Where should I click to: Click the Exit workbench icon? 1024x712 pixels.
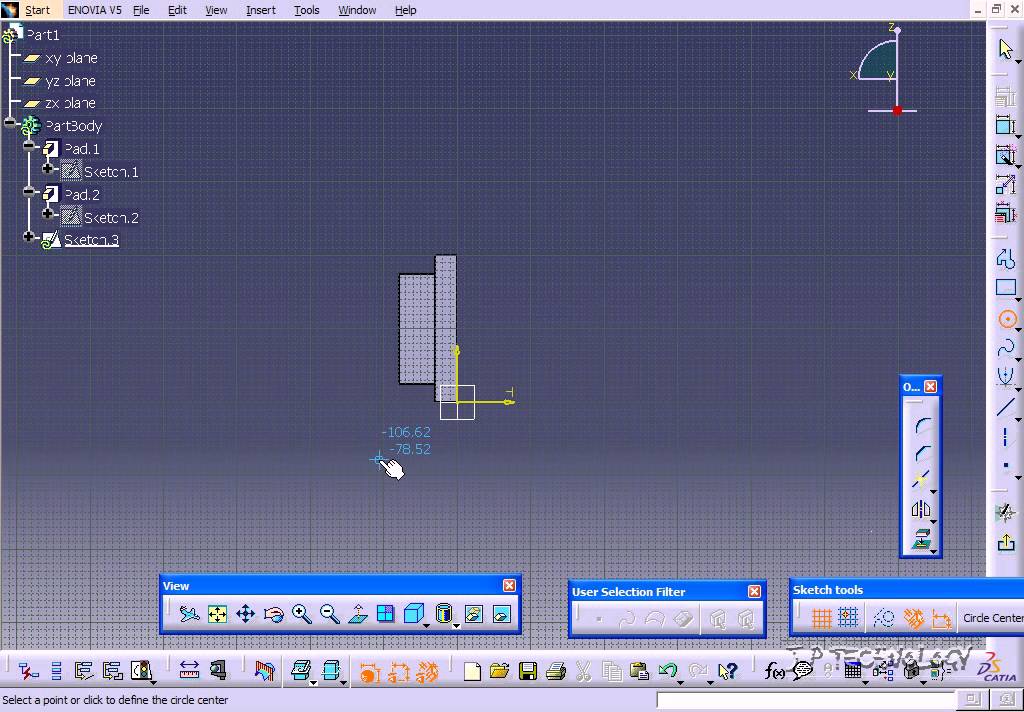pyautogui.click(x=1006, y=542)
